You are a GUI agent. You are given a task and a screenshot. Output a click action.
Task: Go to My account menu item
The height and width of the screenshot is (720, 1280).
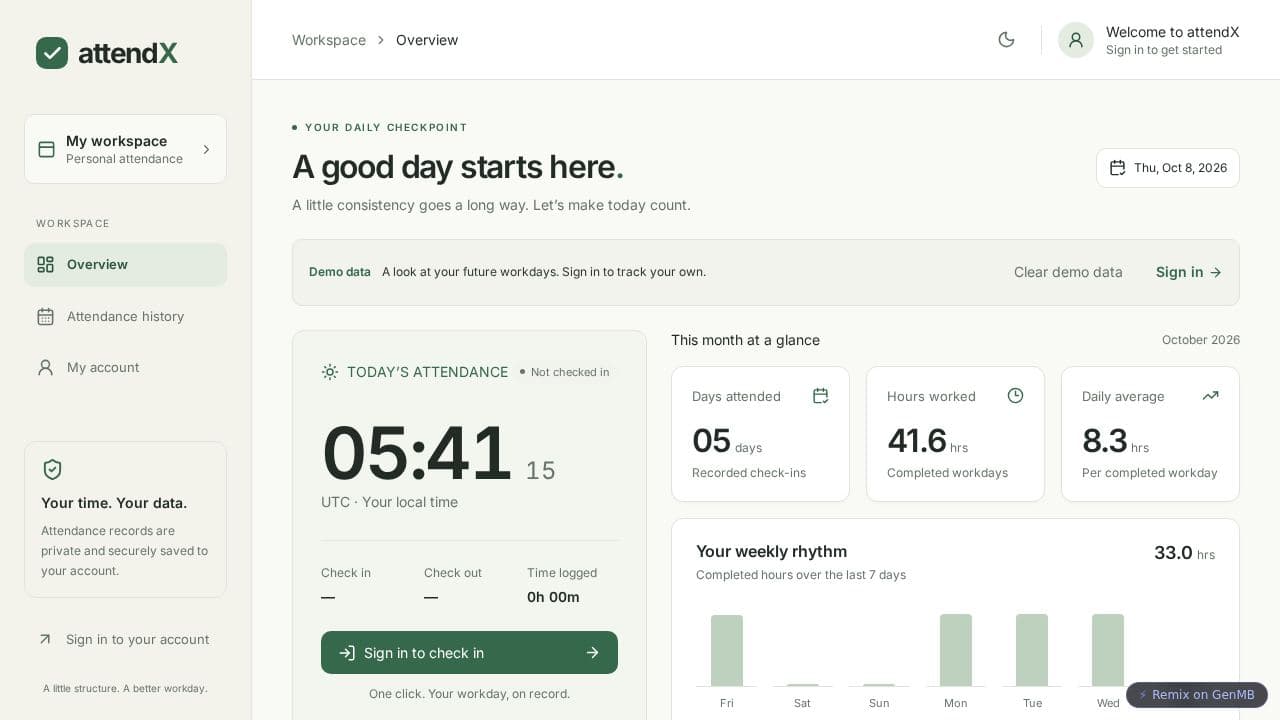point(125,367)
